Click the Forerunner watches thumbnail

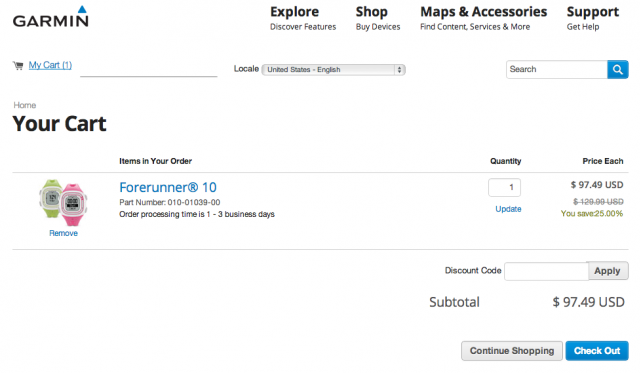pos(63,202)
